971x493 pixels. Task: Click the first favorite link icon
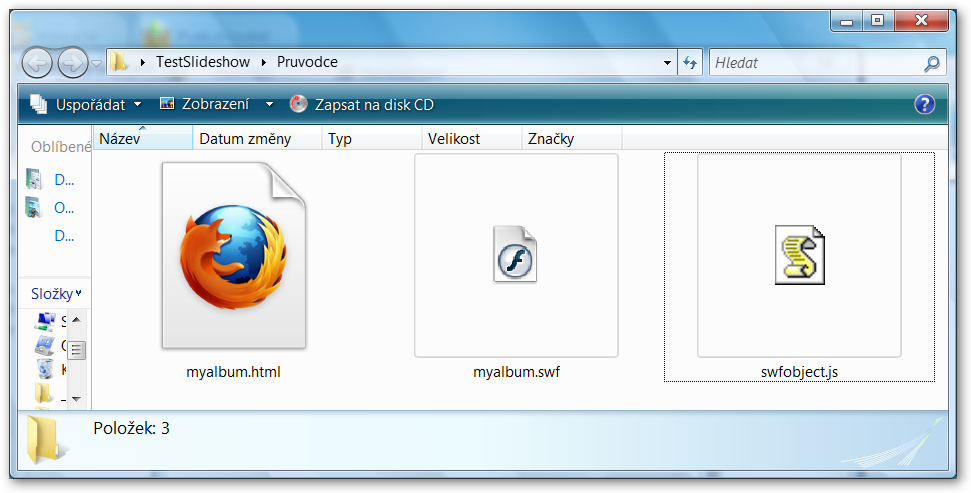33,180
